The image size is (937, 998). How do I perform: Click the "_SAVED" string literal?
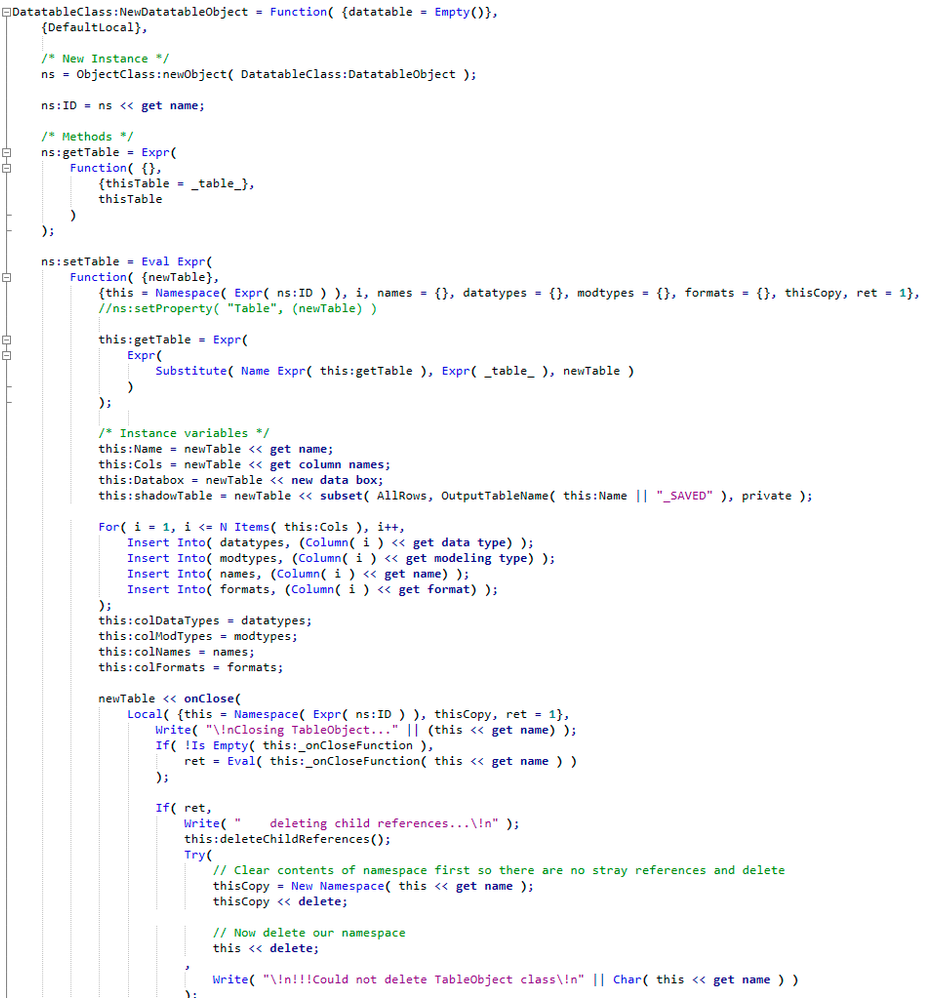(684, 496)
